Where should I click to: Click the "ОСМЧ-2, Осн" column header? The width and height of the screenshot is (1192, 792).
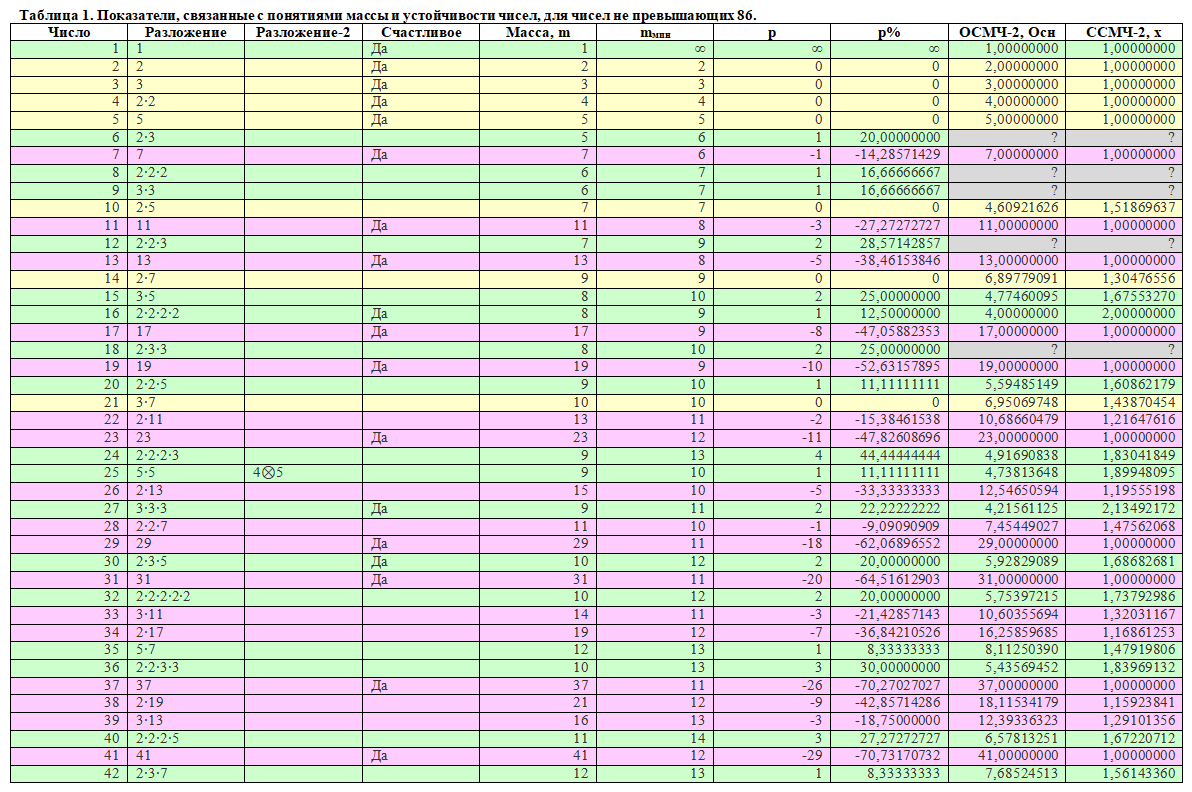pyautogui.click(x=1007, y=32)
